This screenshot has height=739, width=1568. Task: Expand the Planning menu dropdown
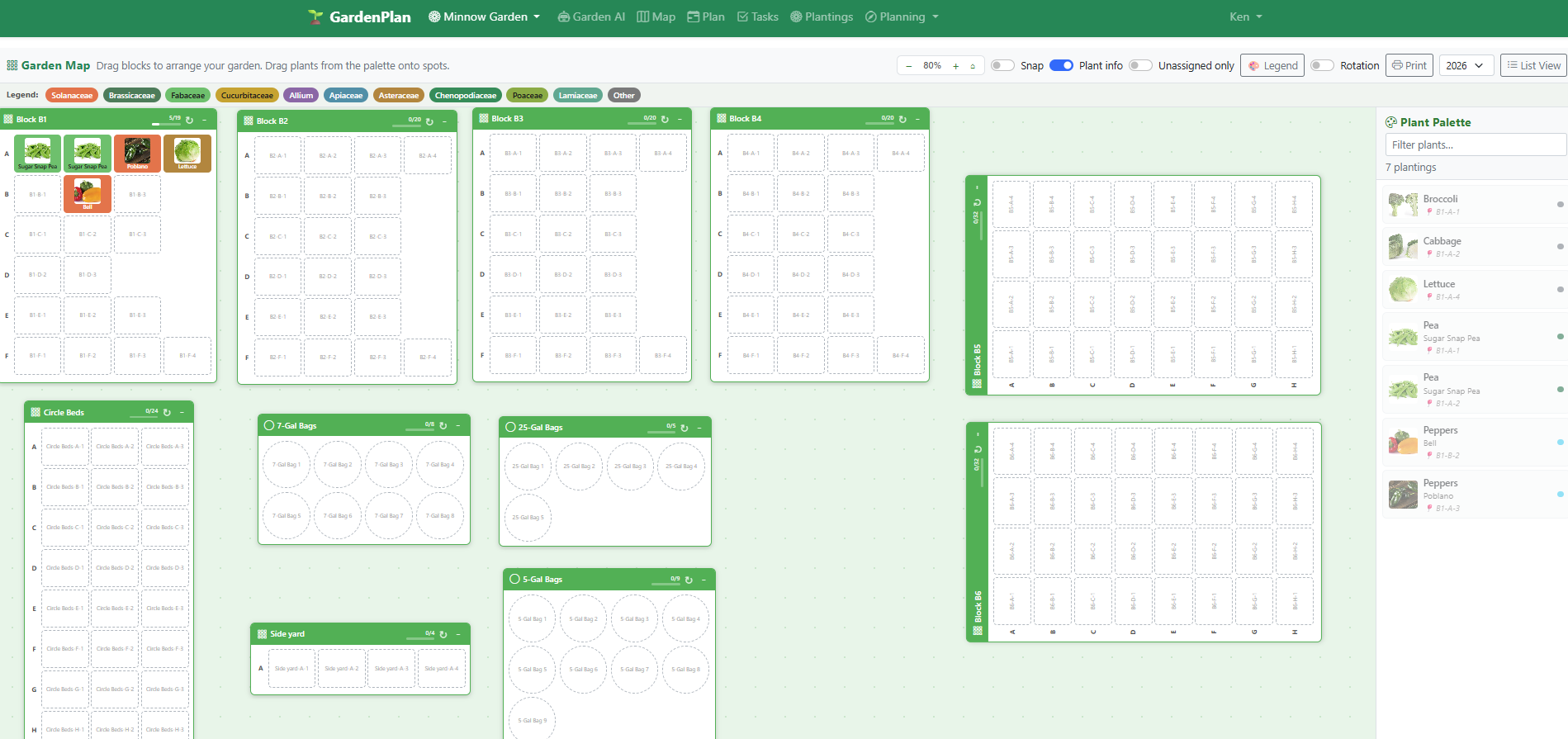pyautogui.click(x=902, y=17)
